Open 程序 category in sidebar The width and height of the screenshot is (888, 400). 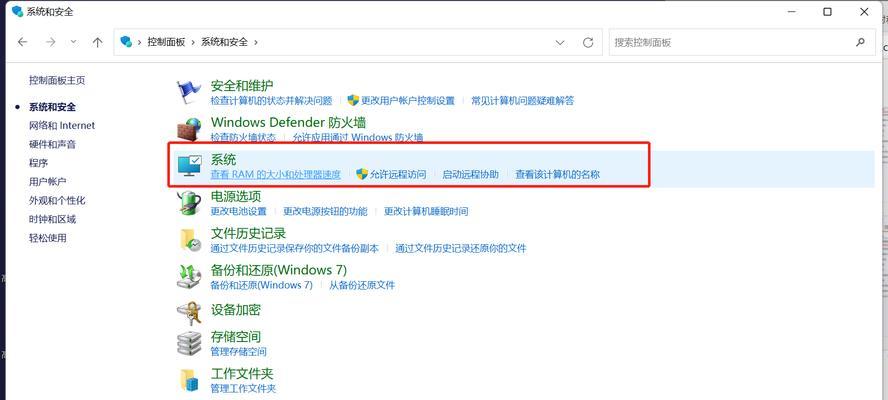(x=39, y=163)
